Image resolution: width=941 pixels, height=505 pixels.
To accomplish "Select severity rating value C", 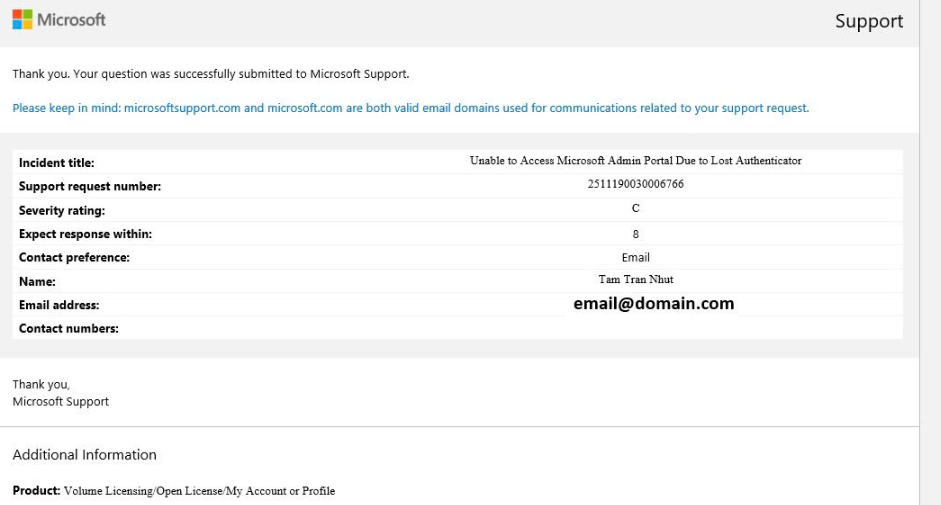I will pyautogui.click(x=636, y=208).
